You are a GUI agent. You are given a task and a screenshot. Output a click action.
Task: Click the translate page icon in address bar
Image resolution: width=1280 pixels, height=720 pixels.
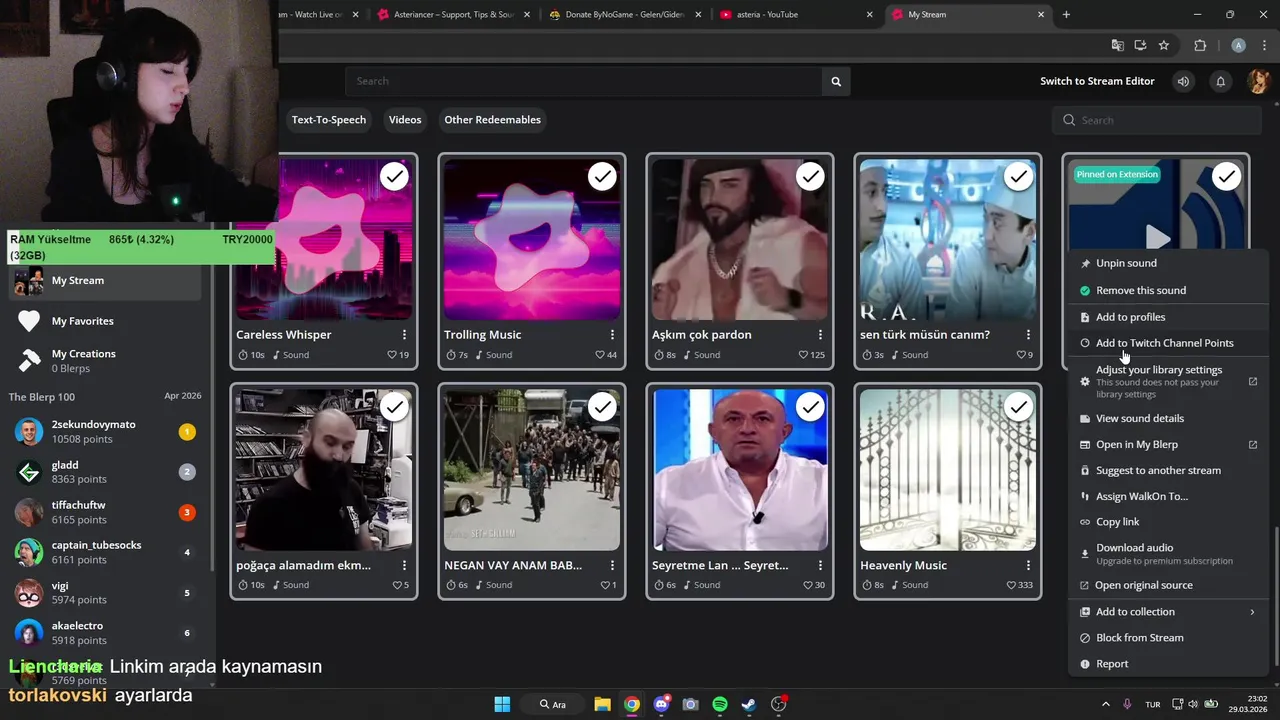click(1118, 45)
